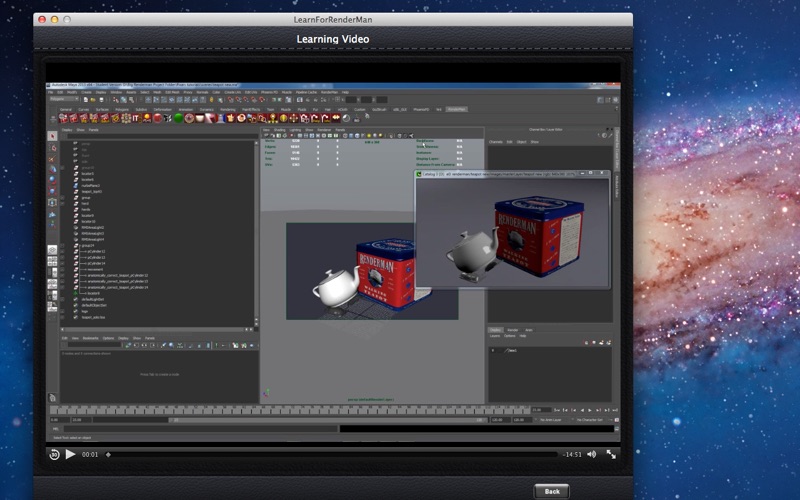Click the Maya range slider bar
Viewport: 800px width, 500px height.
(326, 420)
